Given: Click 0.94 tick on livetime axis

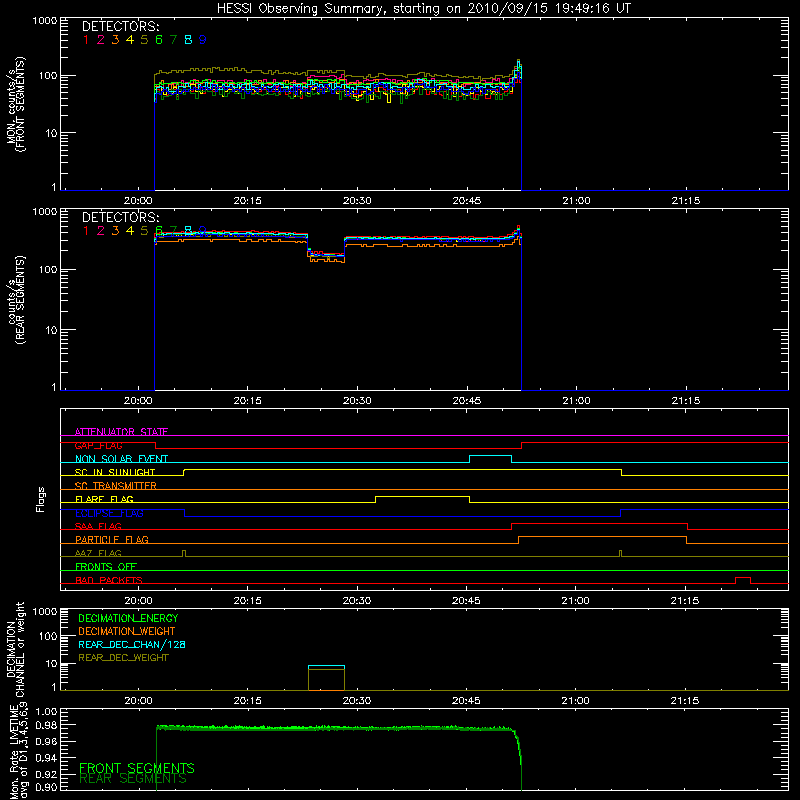Looking at the screenshot, I should pyautogui.click(x=46, y=758).
